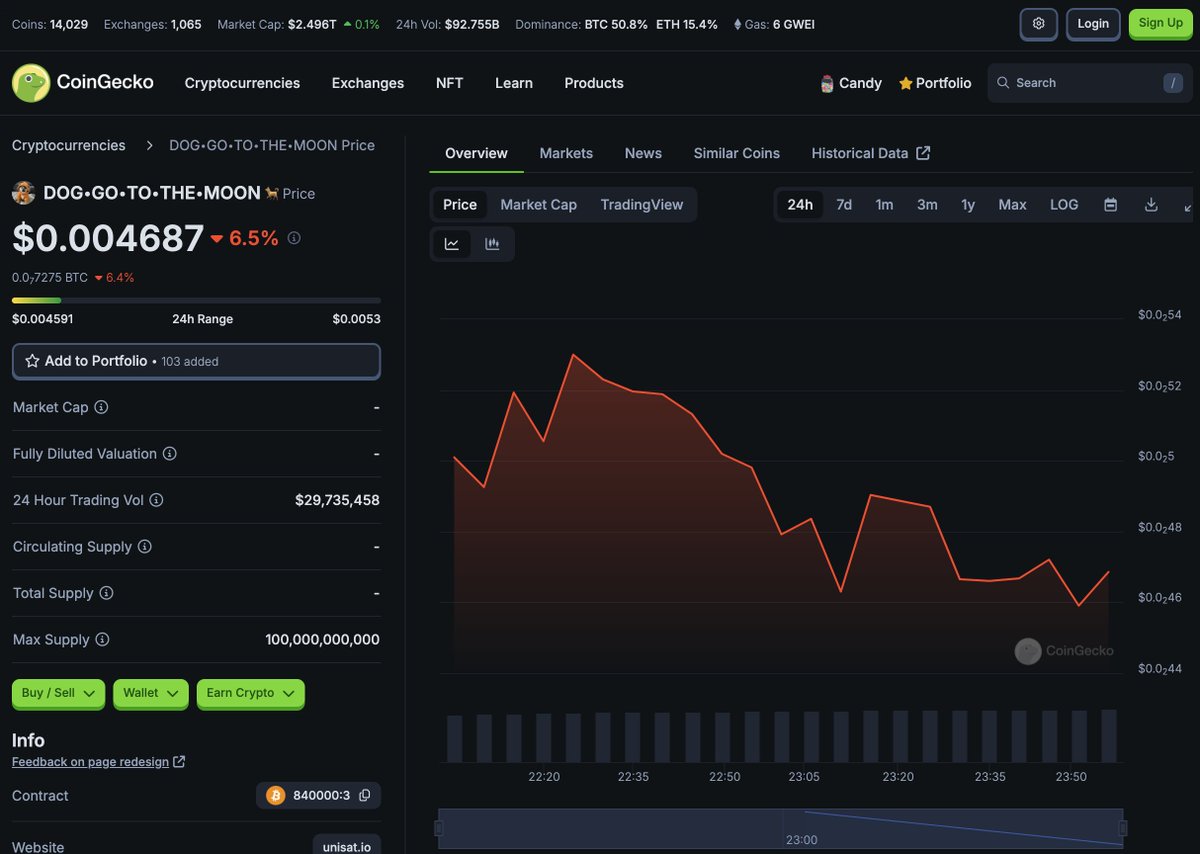Click Cryptocurrencies breadcrumb link

click(x=69, y=146)
